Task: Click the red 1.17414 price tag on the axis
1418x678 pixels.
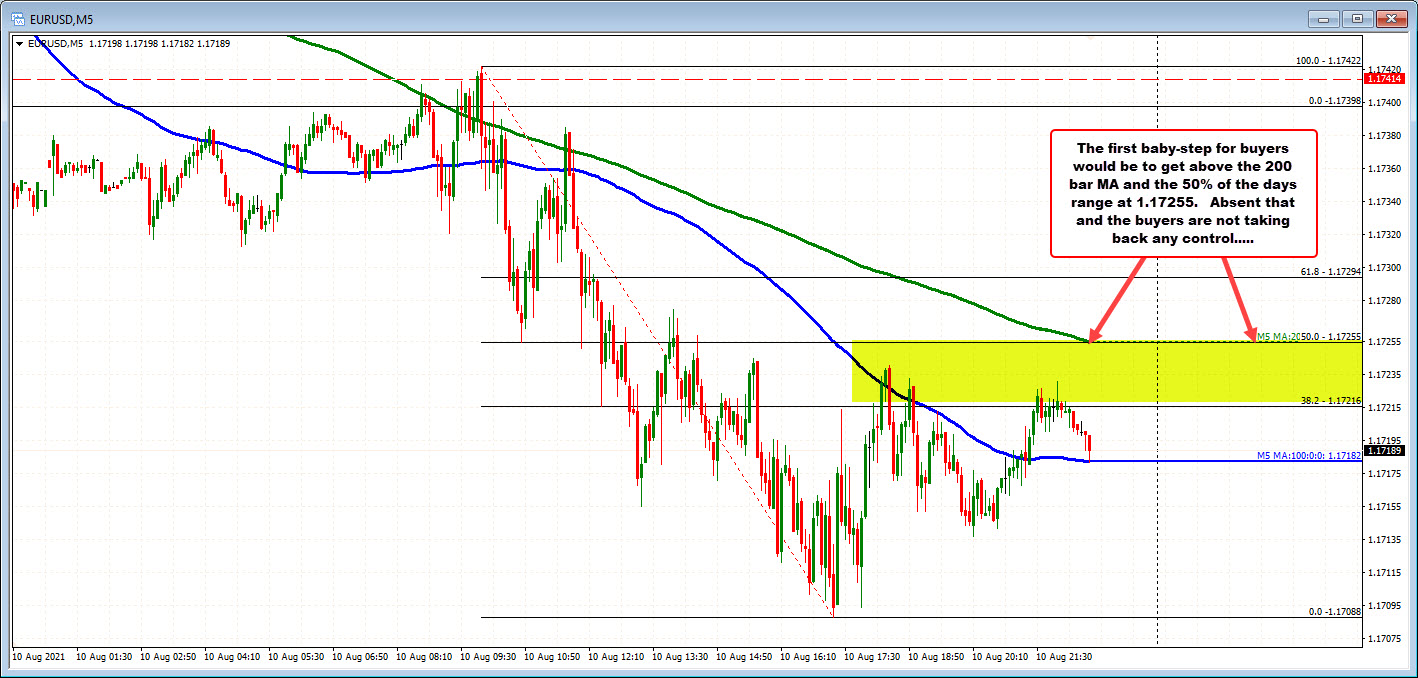Action: coord(1383,78)
